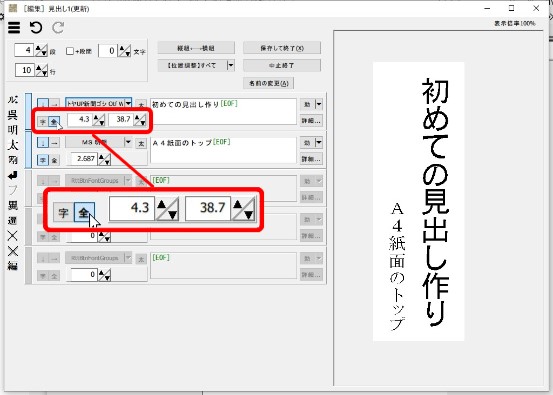Click the 保存して終了(X) button
553x395 pixels.
click(282, 48)
